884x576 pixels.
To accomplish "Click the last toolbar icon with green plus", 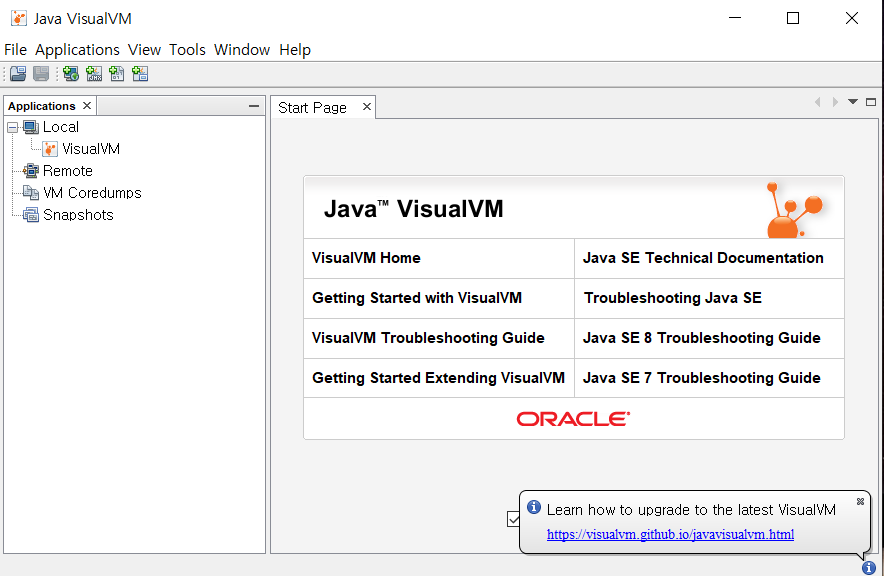I will pos(140,74).
